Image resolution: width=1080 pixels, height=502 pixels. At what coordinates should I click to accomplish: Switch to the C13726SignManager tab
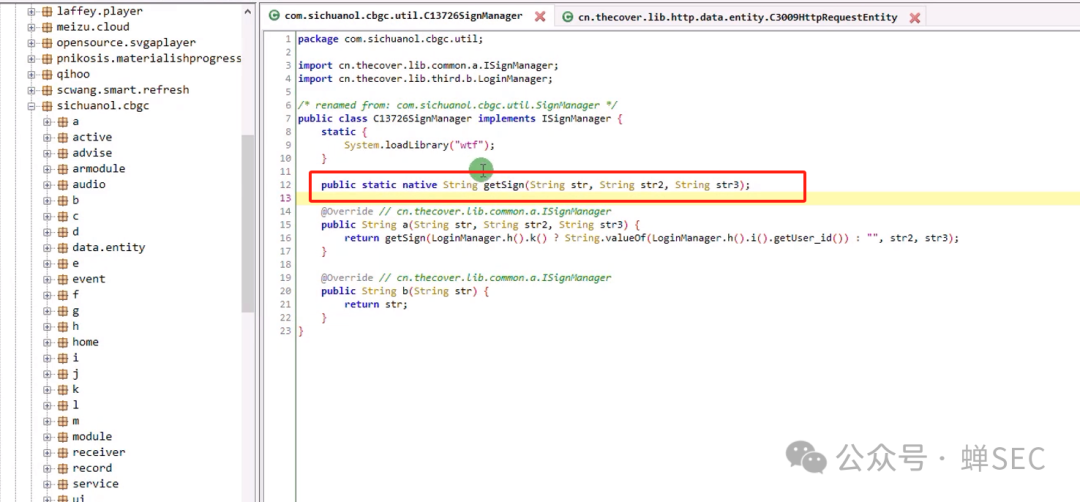[404, 16]
